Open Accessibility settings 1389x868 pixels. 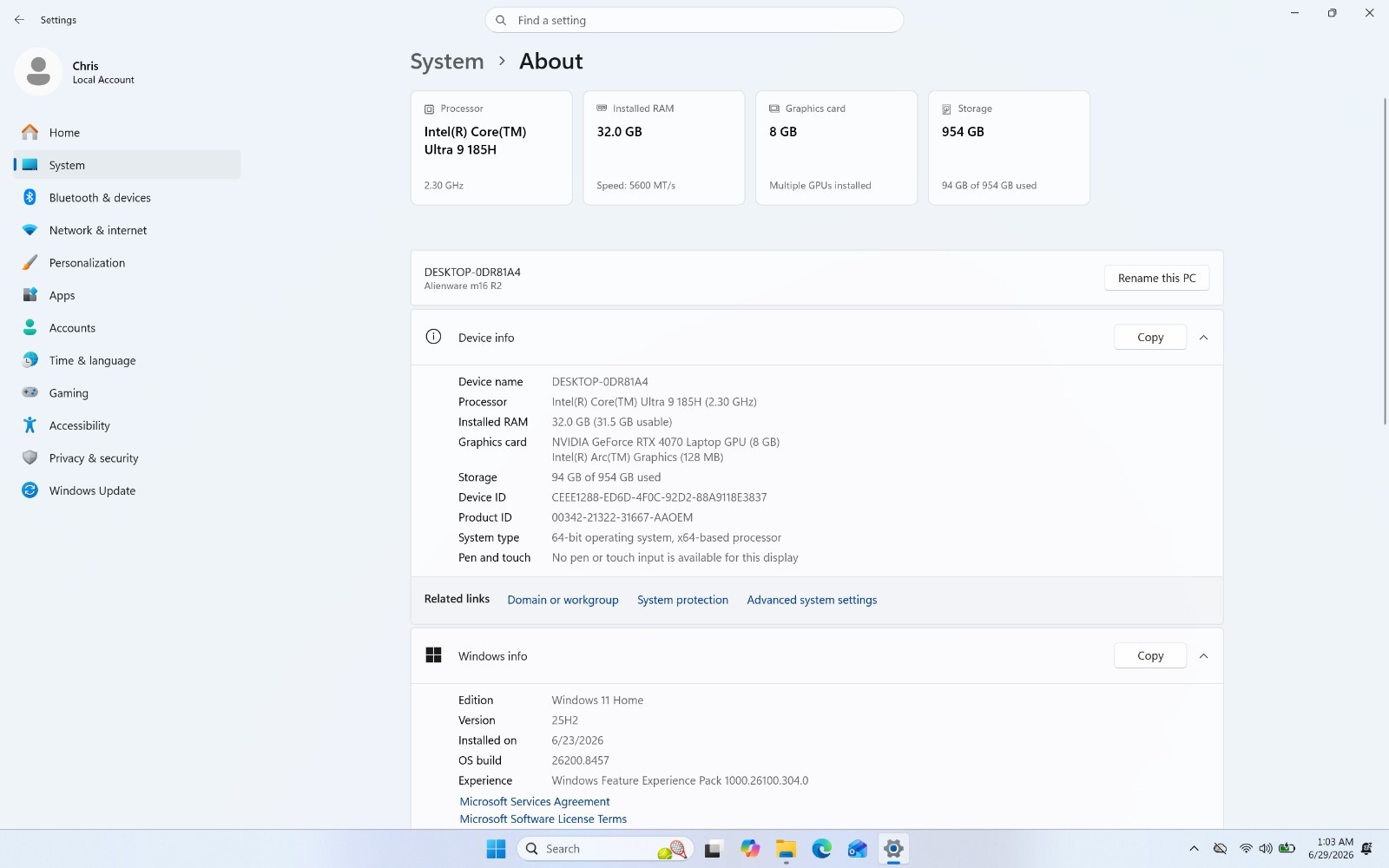tap(128, 425)
